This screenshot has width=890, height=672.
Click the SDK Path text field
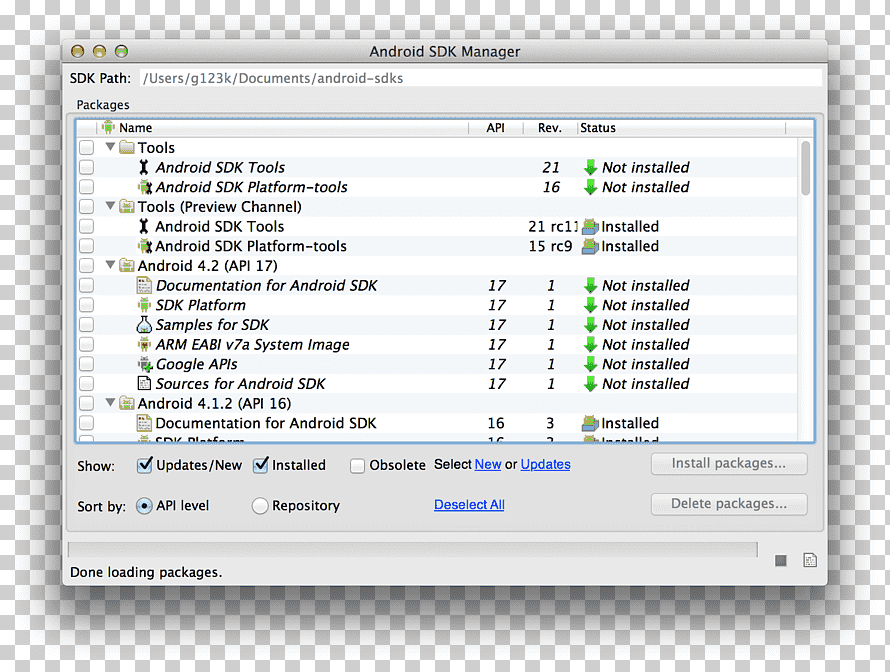(480, 78)
